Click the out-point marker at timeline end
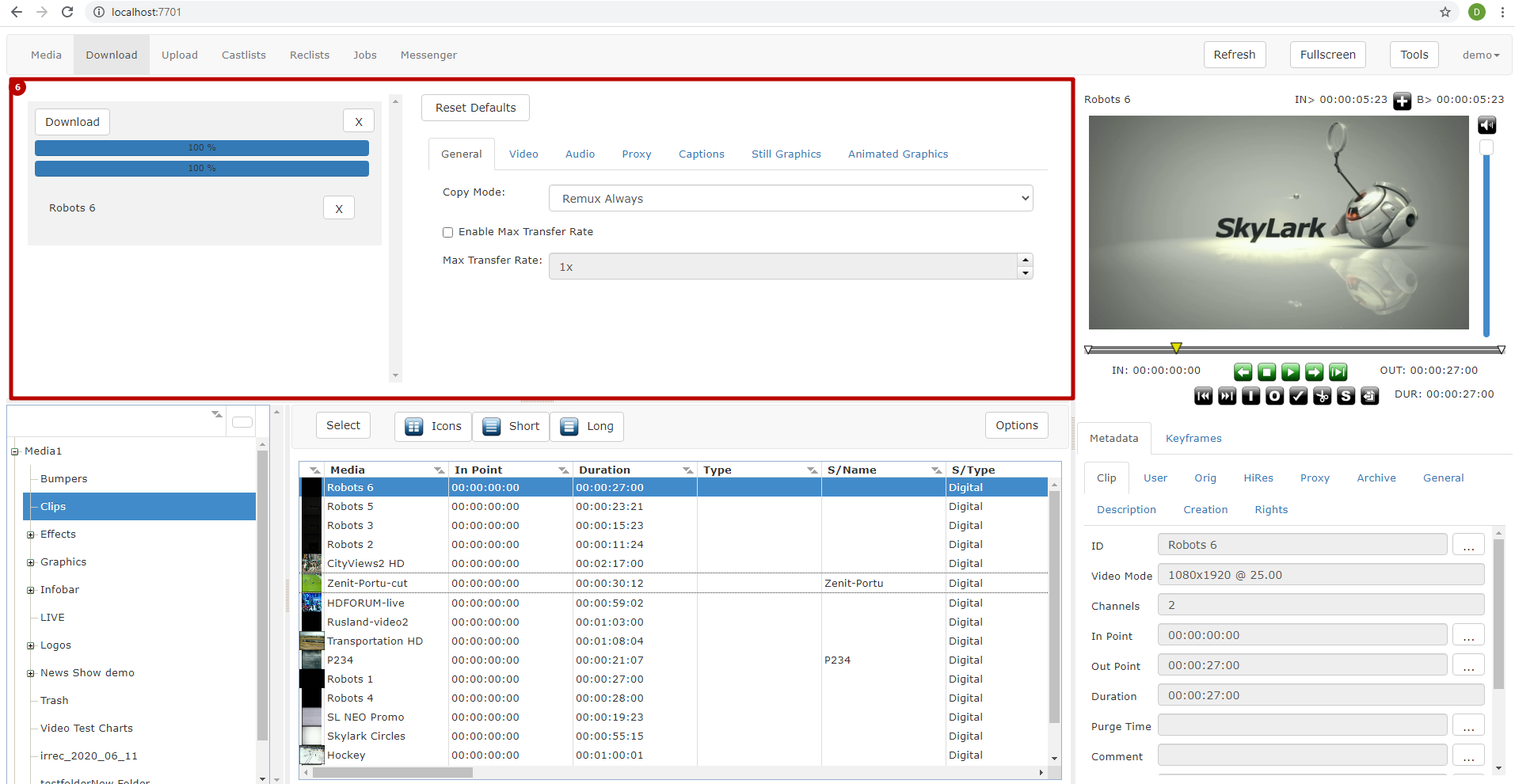1515x784 pixels. coord(1501,349)
